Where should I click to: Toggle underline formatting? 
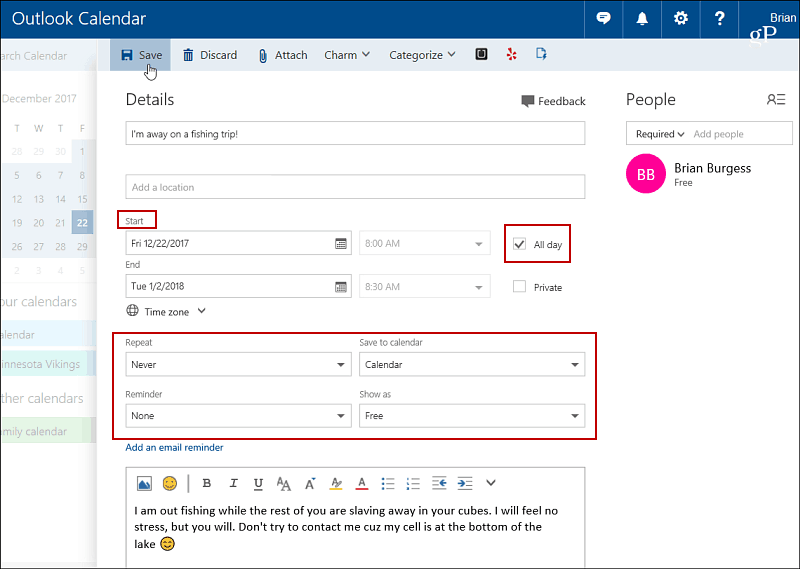259,484
